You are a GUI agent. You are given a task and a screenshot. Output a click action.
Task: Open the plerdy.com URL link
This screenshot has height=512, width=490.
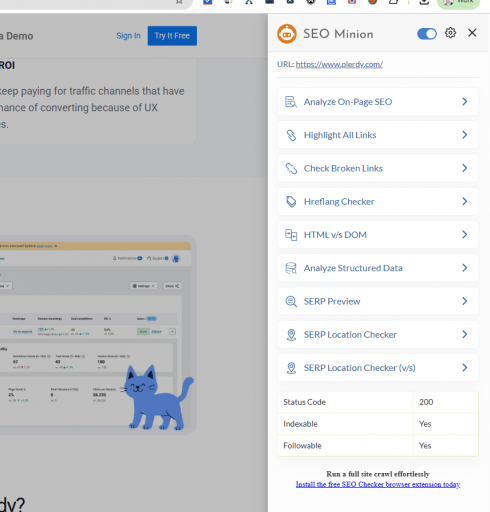[x=339, y=64]
